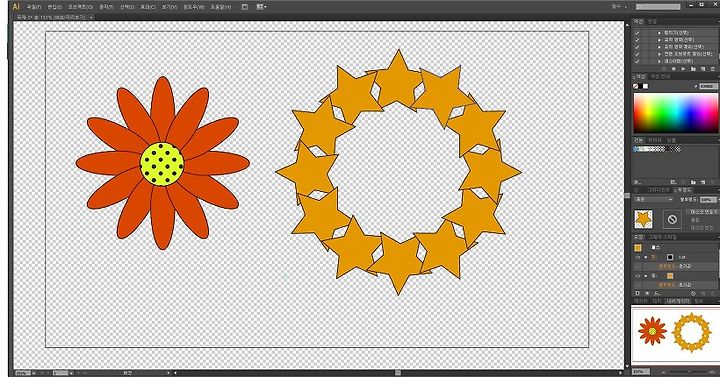
Task: Open the Go to Bridge icon in top bar
Action: pyautogui.click(x=245, y=7)
